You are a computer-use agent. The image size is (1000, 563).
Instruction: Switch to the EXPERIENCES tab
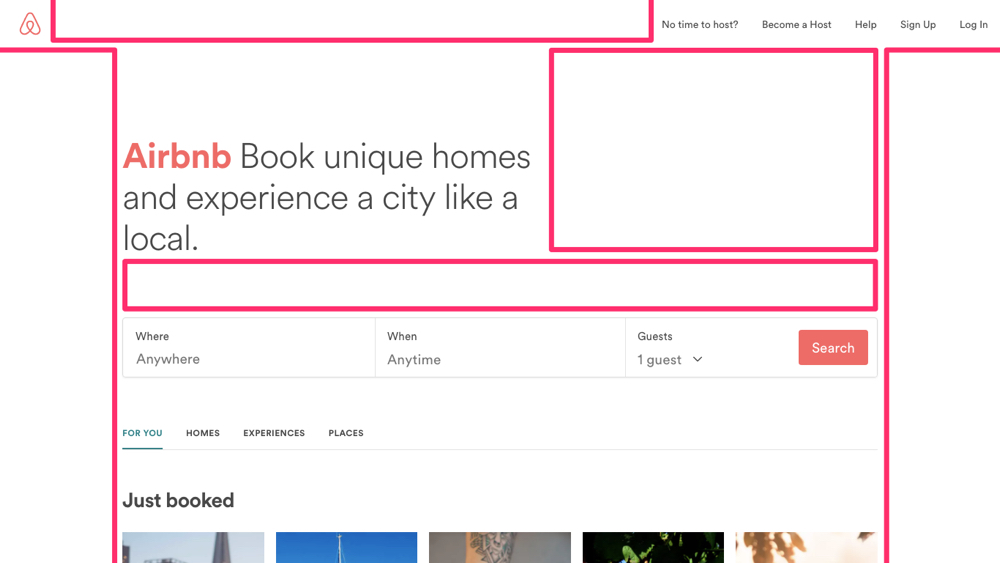pyautogui.click(x=274, y=433)
